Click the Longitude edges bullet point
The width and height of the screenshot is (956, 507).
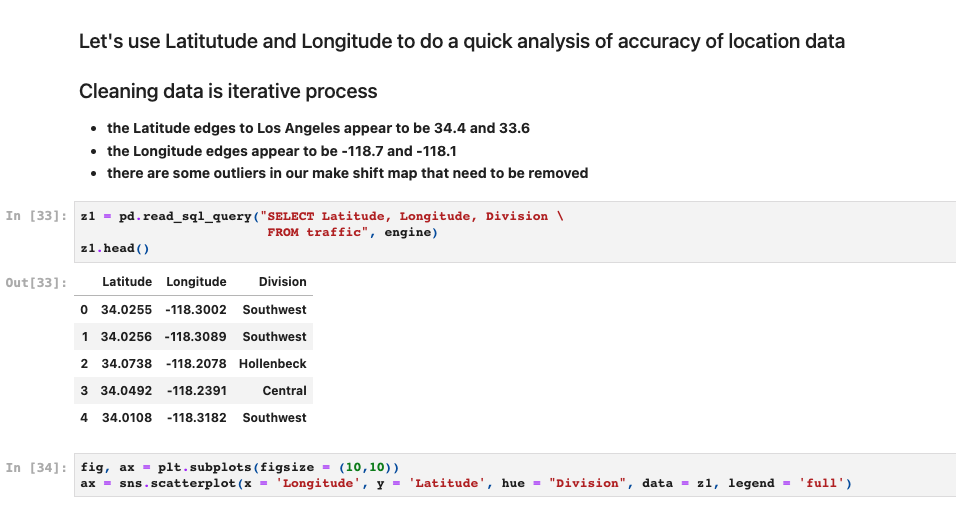(x=282, y=151)
